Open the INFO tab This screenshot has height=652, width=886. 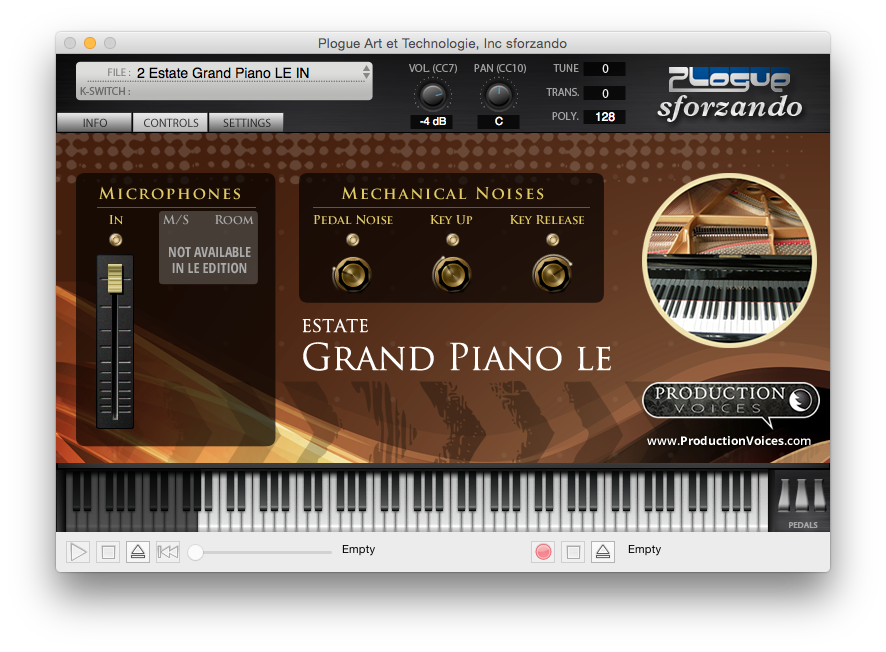[94, 123]
